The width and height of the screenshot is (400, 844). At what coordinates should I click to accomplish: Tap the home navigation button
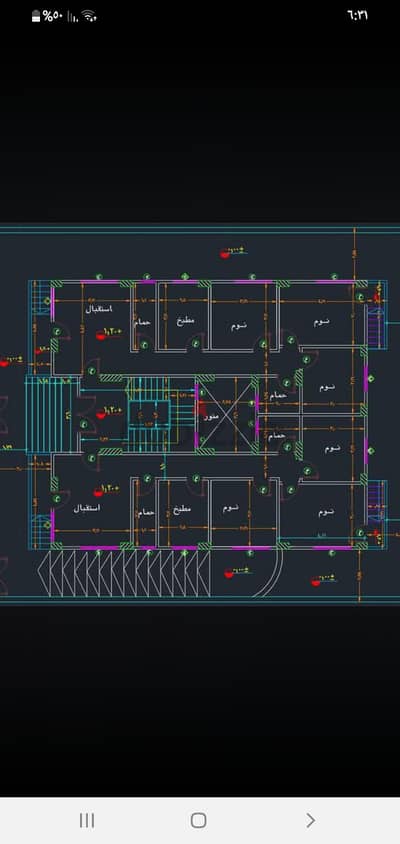tap(199, 820)
